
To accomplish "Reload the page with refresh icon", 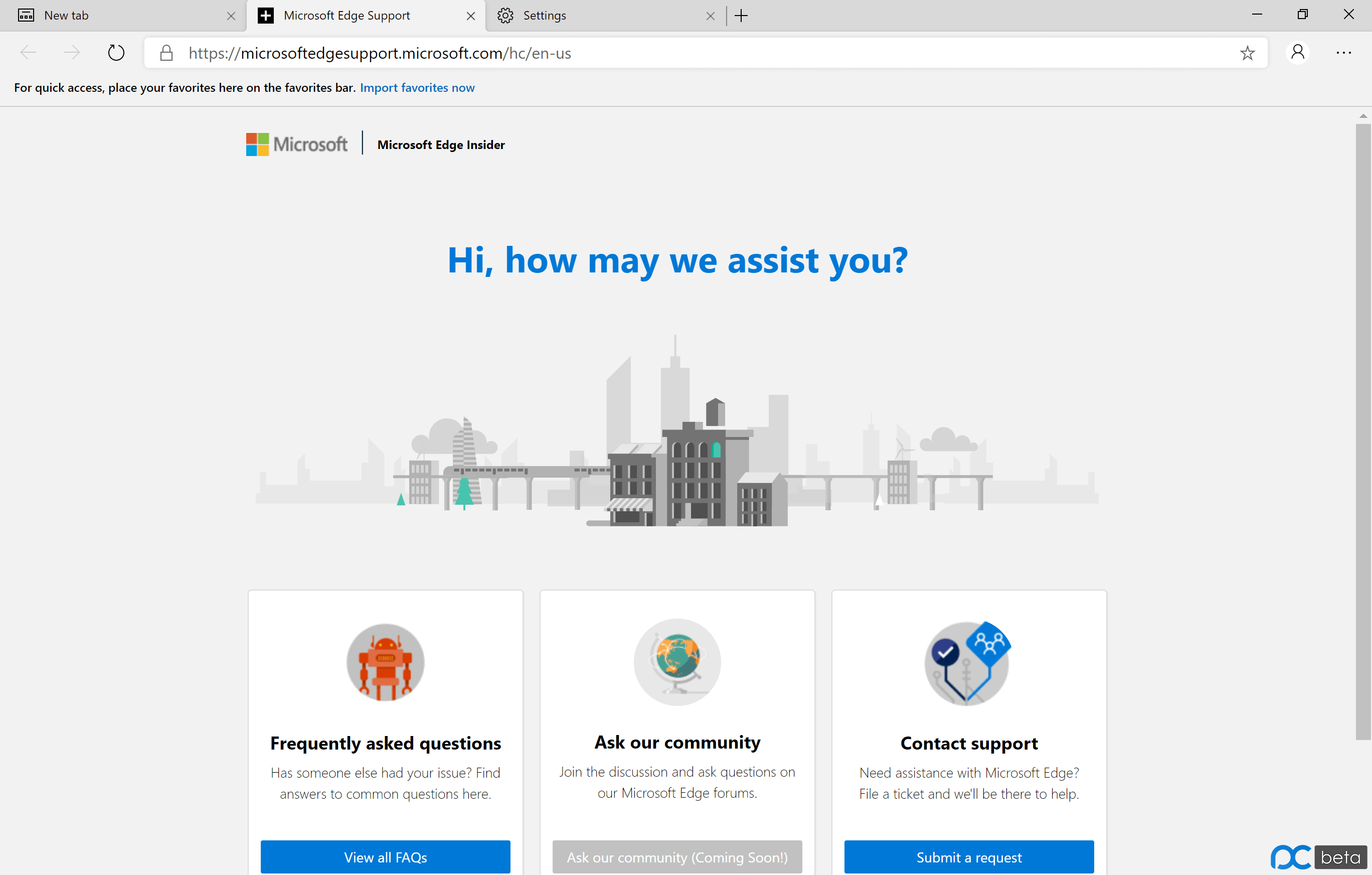I will [x=116, y=53].
